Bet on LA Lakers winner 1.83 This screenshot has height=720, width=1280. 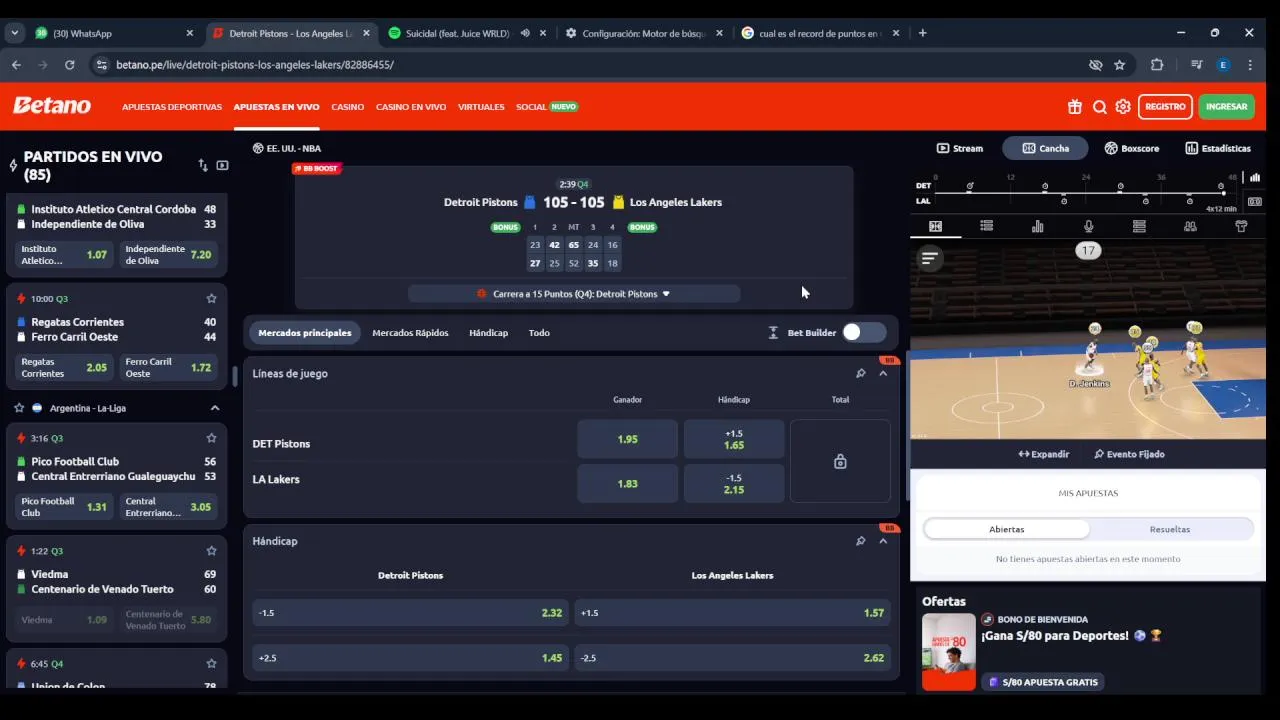(x=627, y=484)
